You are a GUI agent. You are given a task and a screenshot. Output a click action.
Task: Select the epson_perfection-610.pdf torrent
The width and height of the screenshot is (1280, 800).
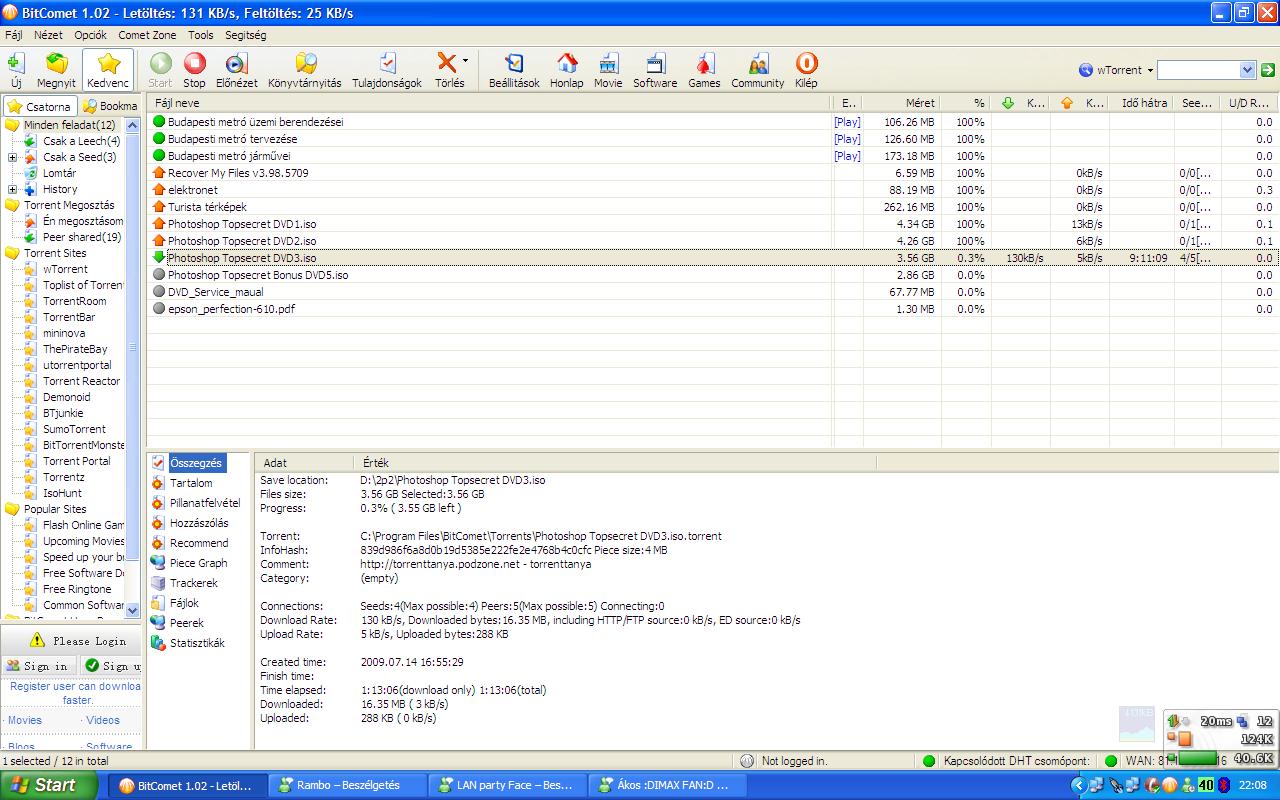click(713, 309)
